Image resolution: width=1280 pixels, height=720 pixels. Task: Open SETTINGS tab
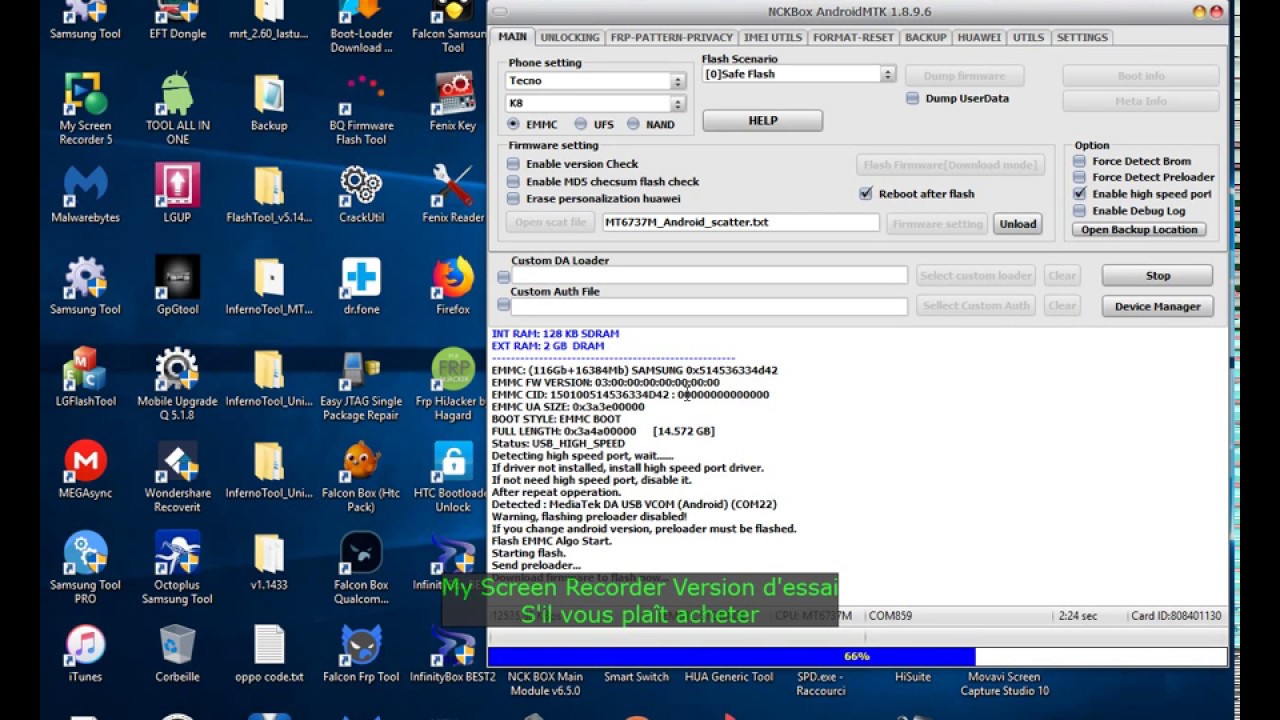1082,37
